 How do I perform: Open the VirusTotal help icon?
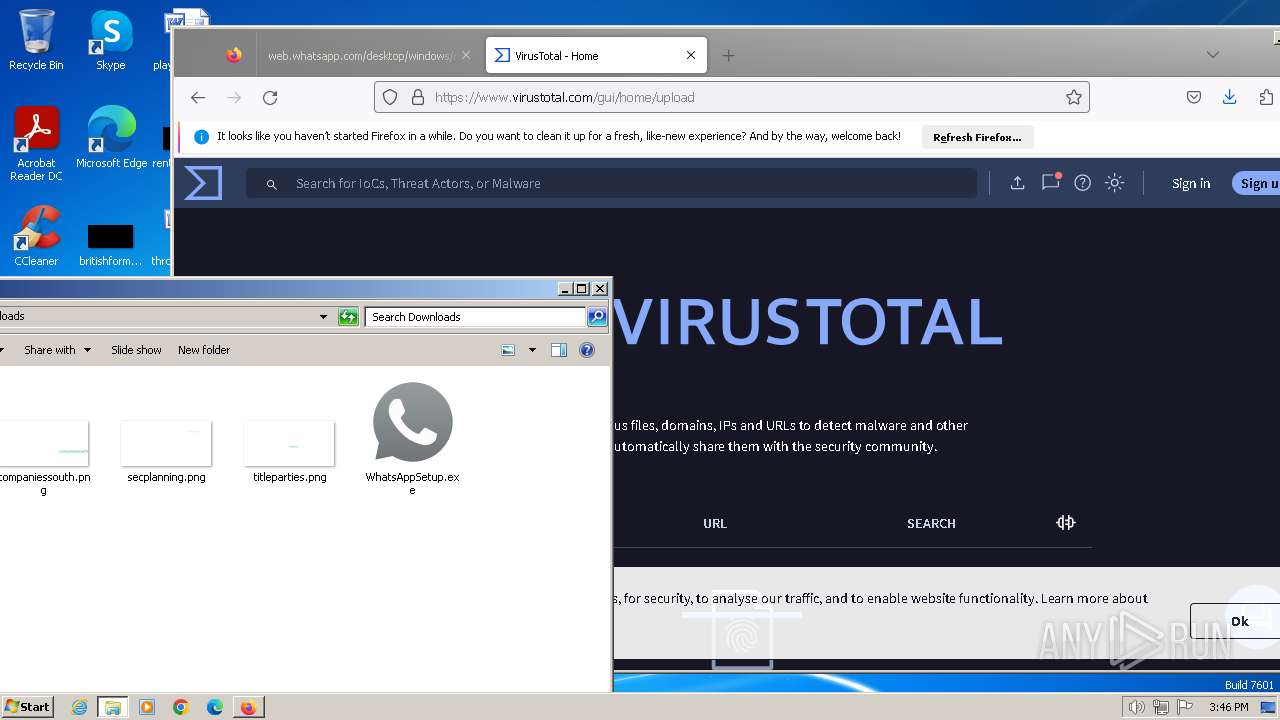1082,183
